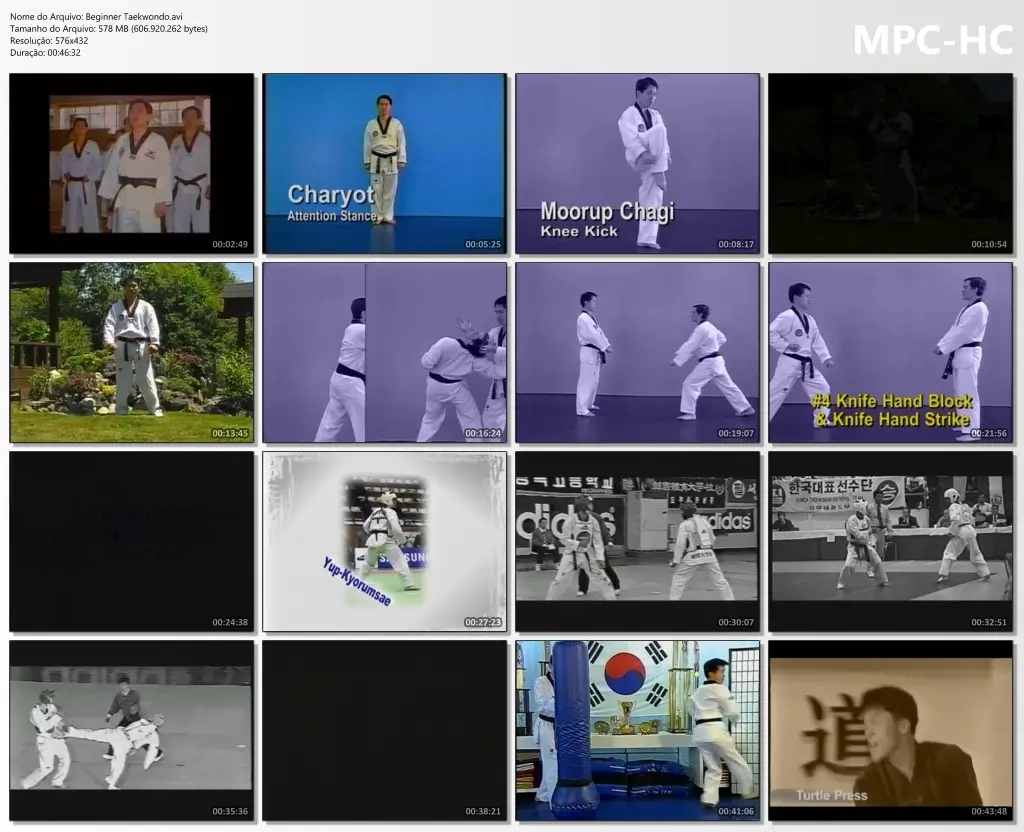Viewport: 1024px width, 832px height.
Task: Click the duration line '00:46:32'
Action: [45, 53]
